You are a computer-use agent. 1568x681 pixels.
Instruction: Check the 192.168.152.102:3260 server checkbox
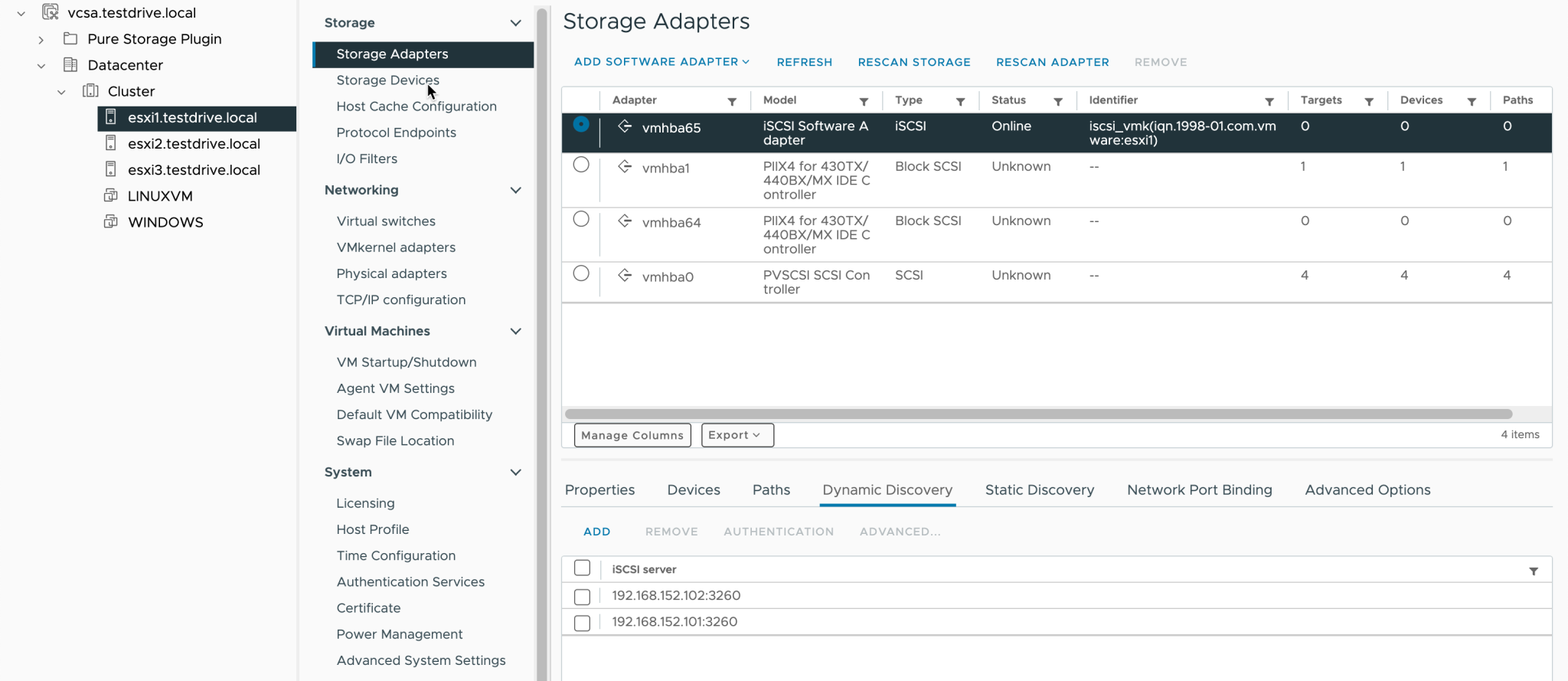click(582, 596)
